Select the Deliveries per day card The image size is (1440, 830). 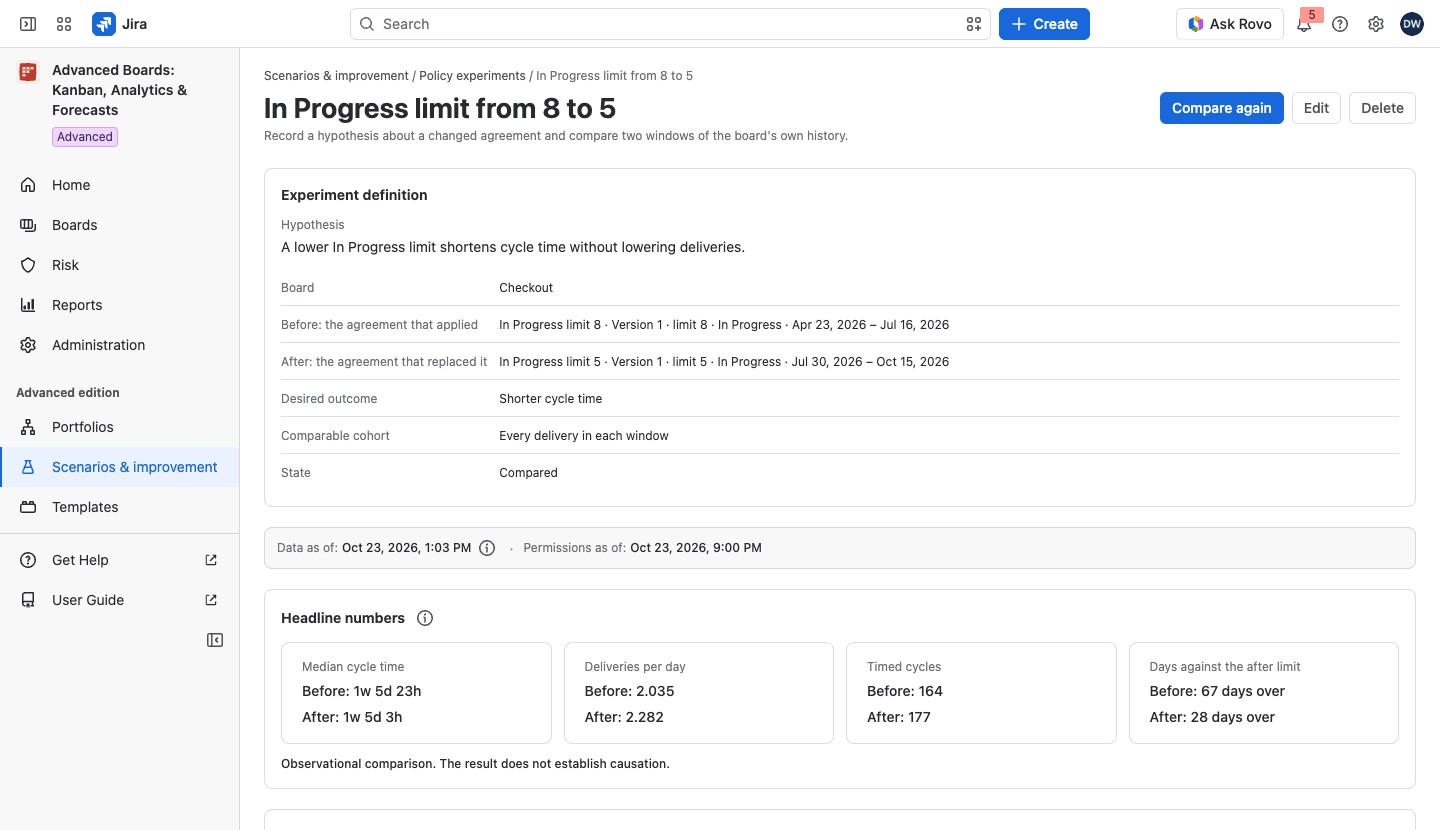[699, 693]
